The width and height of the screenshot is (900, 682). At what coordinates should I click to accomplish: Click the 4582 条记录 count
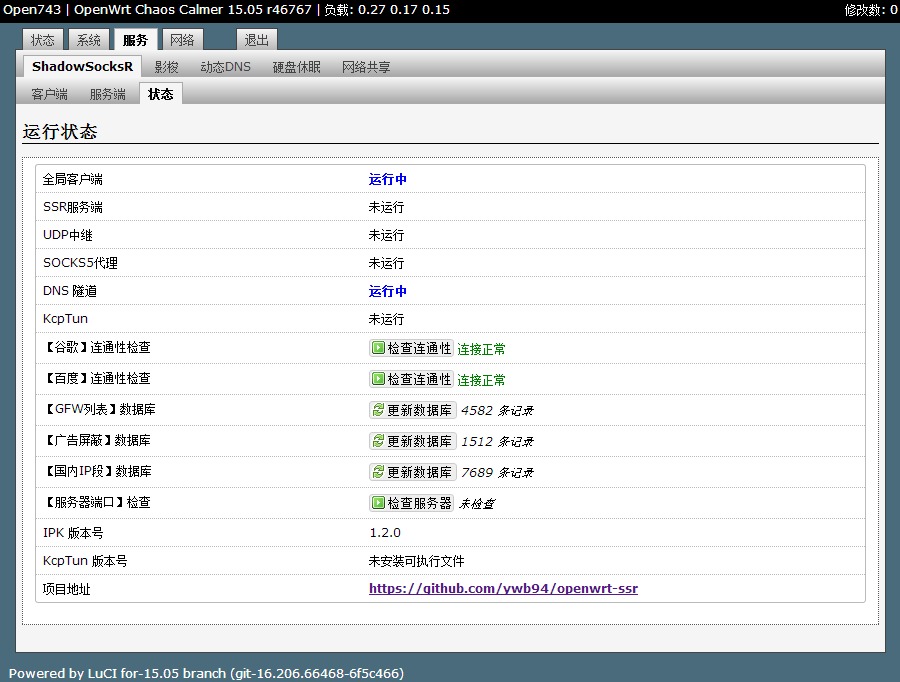tap(497, 410)
